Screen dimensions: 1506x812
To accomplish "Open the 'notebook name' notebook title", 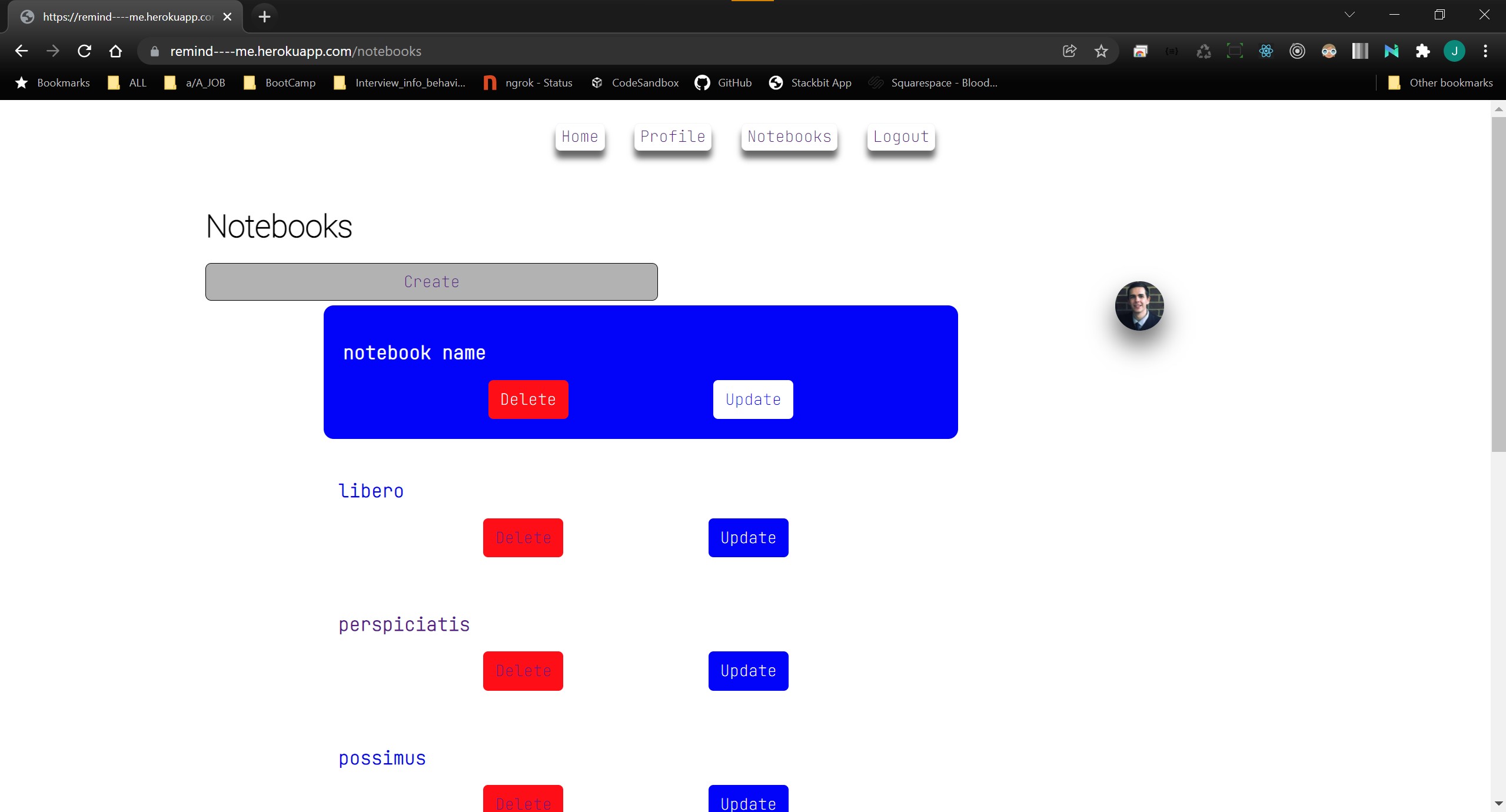I will tap(414, 353).
